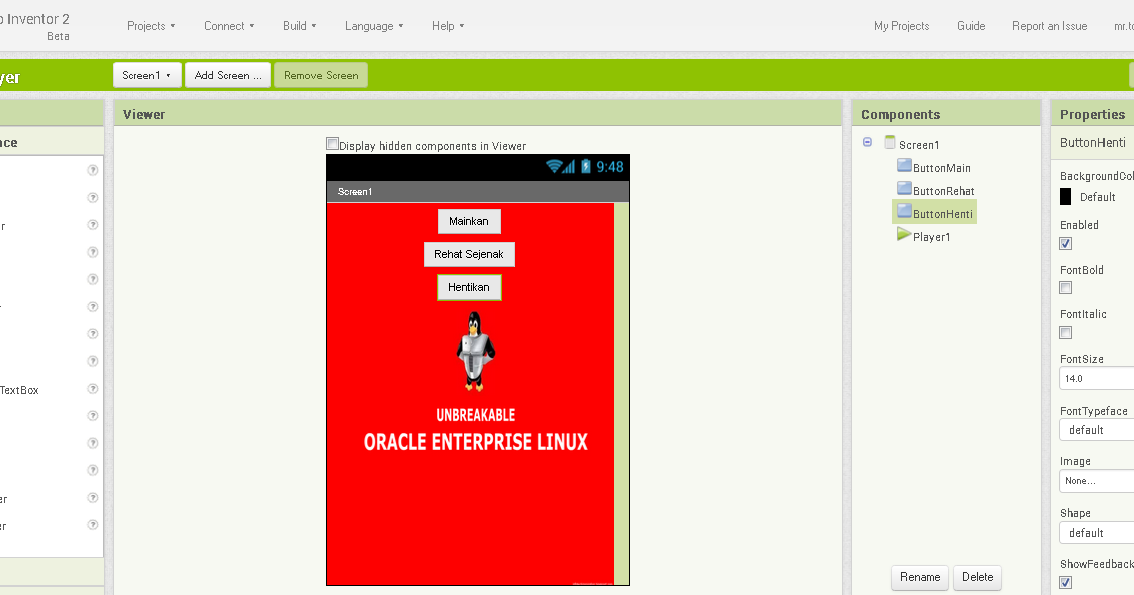Click the ButtonMain component icon
Image resolution: width=1134 pixels, height=595 pixels.
[904, 166]
